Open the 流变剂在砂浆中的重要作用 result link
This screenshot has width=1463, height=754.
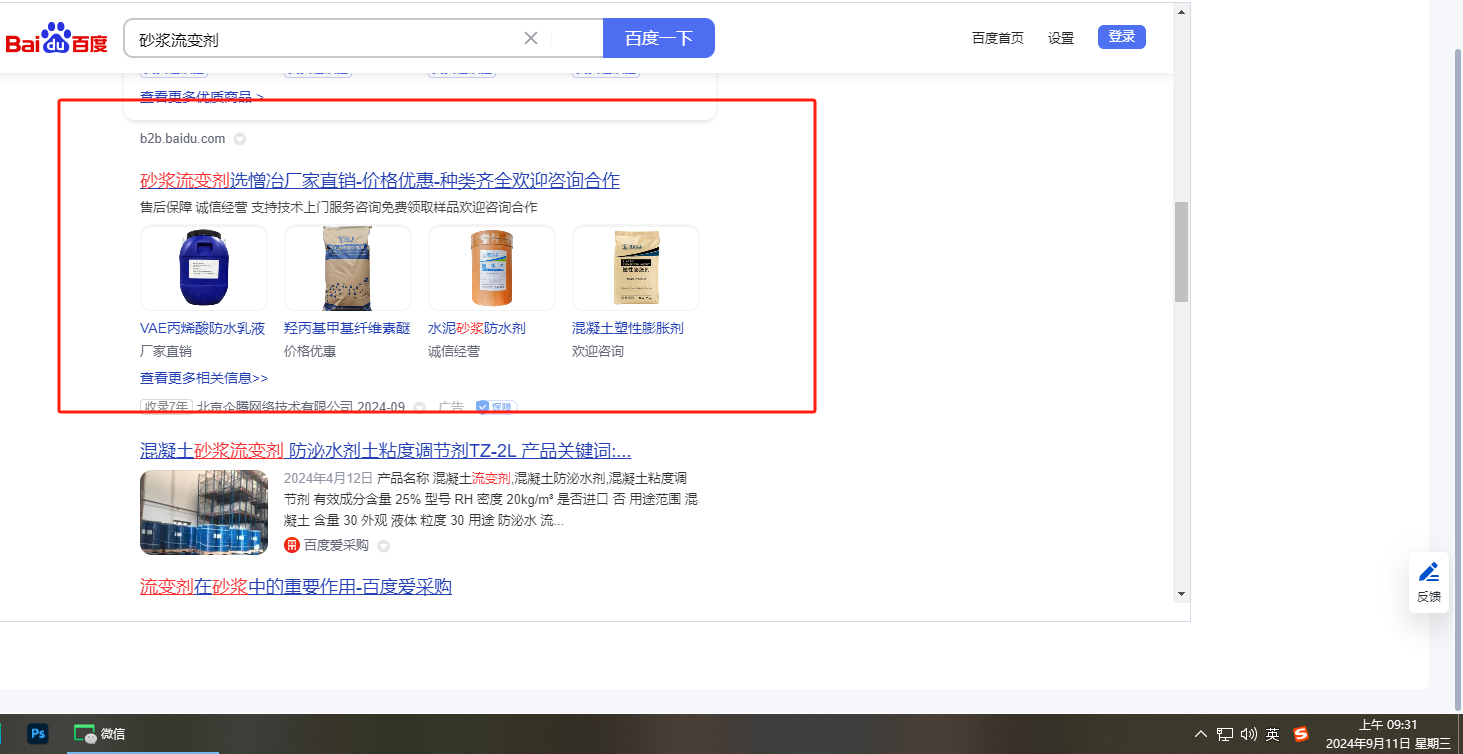coord(296,587)
